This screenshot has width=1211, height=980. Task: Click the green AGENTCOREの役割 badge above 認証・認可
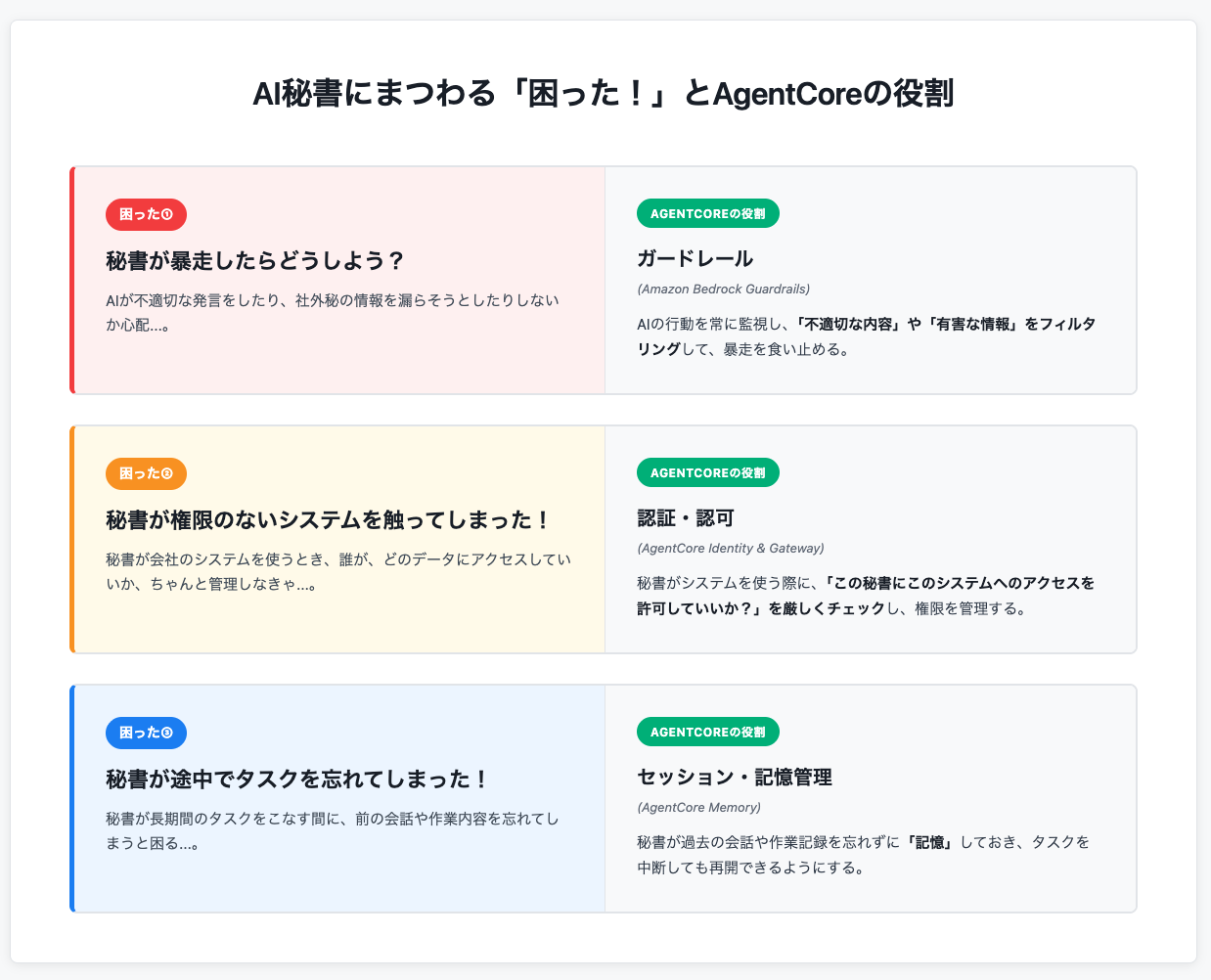pyautogui.click(x=707, y=472)
